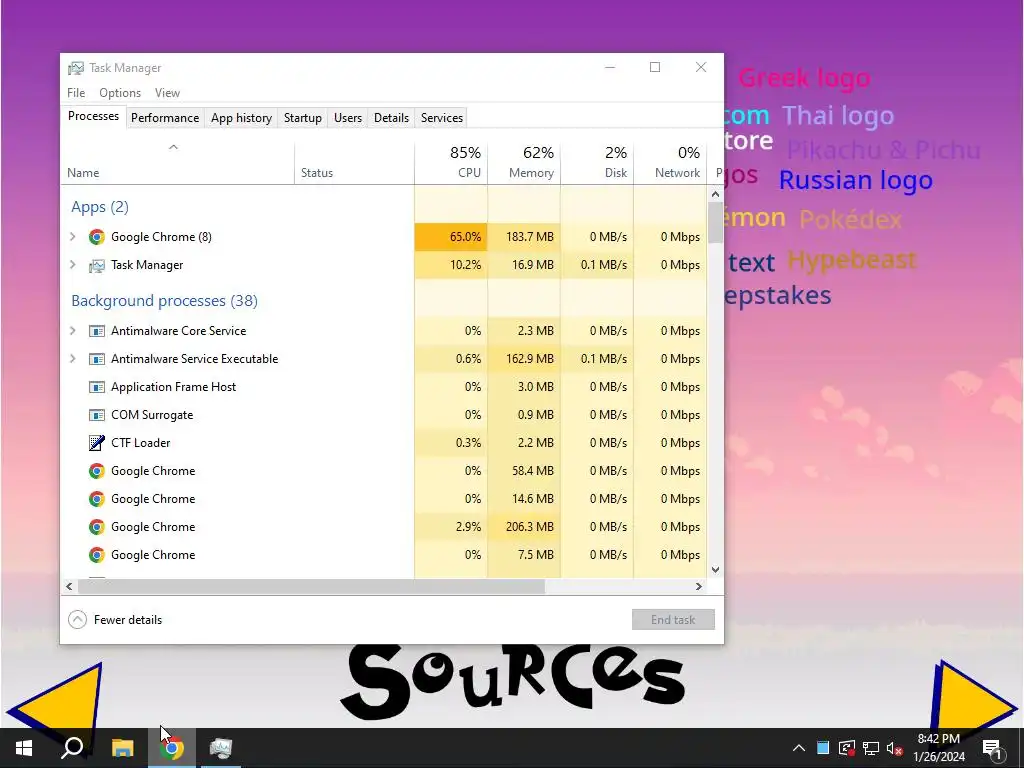Screen dimensions: 1024x768
Task: Open the clock showing 8:42 PM
Action: [x=938, y=748]
